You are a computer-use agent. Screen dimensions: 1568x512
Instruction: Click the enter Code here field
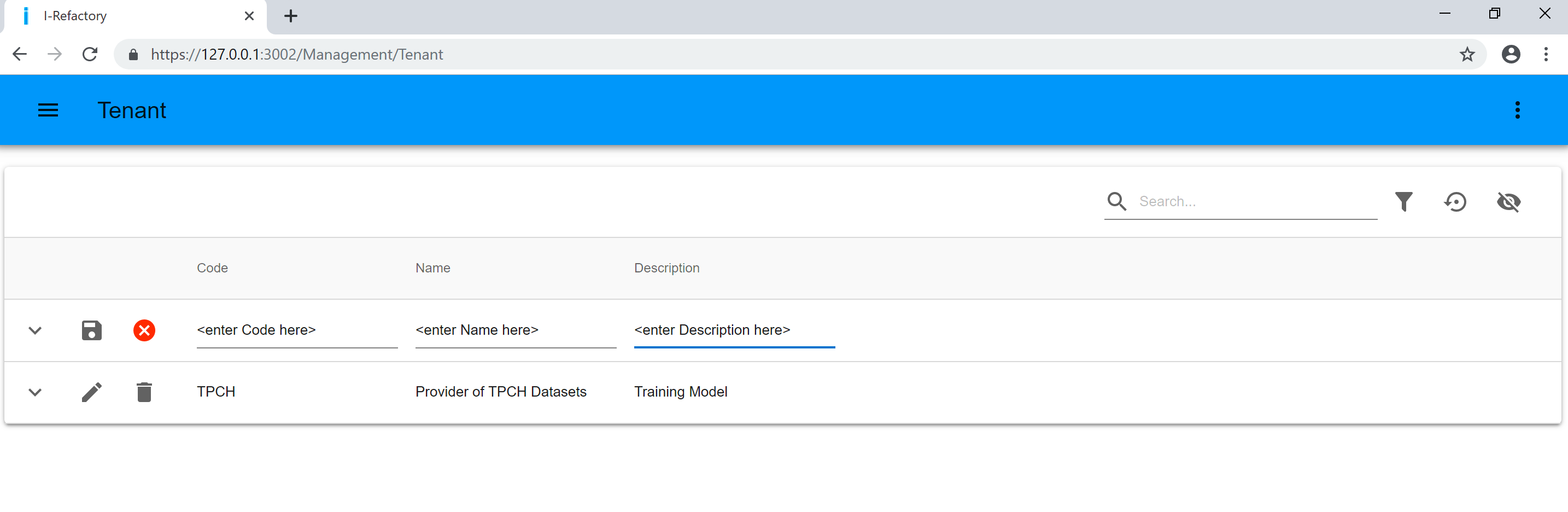pos(297,330)
